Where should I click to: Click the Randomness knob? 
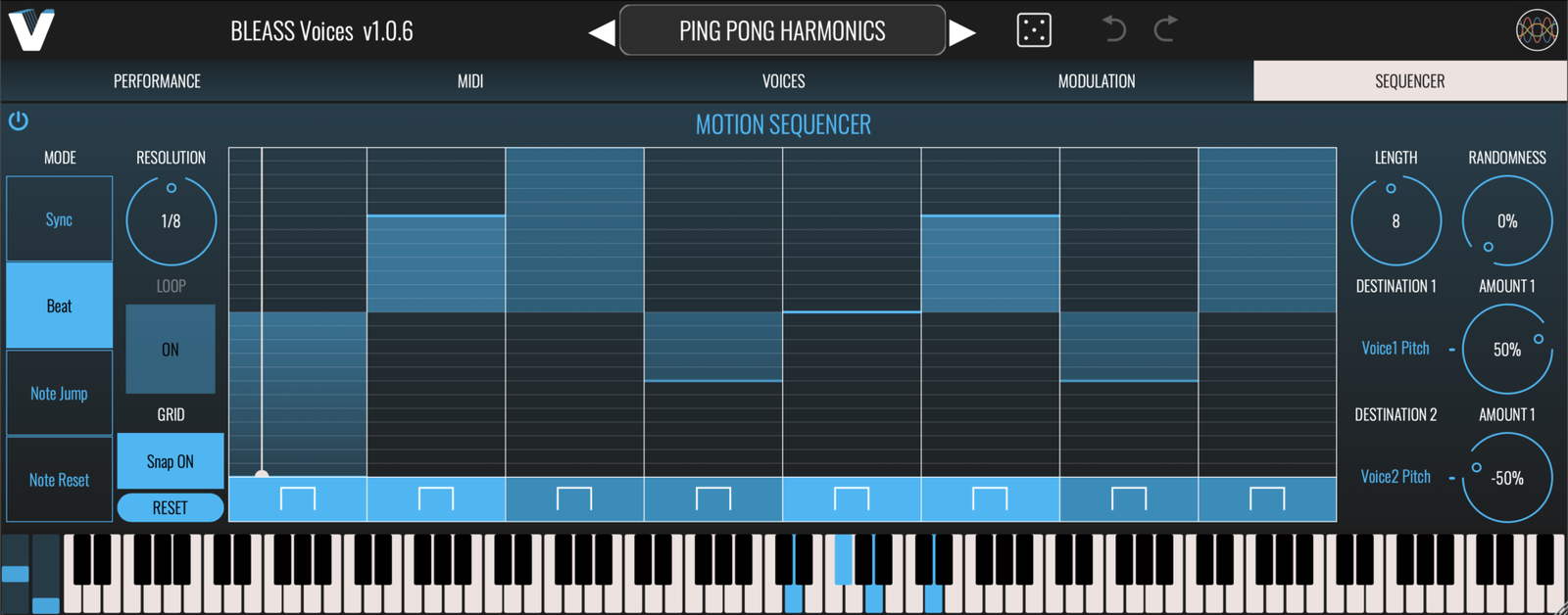1506,221
